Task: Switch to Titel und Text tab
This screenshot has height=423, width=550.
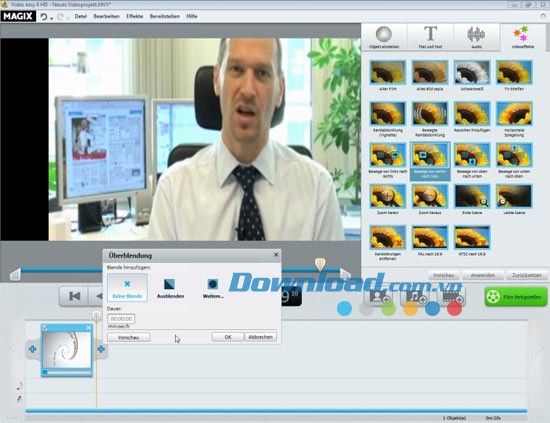Action: coord(430,37)
